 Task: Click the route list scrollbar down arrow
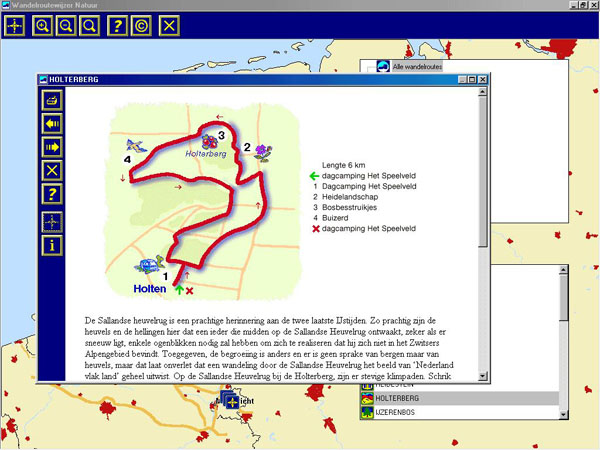[x=563, y=412]
